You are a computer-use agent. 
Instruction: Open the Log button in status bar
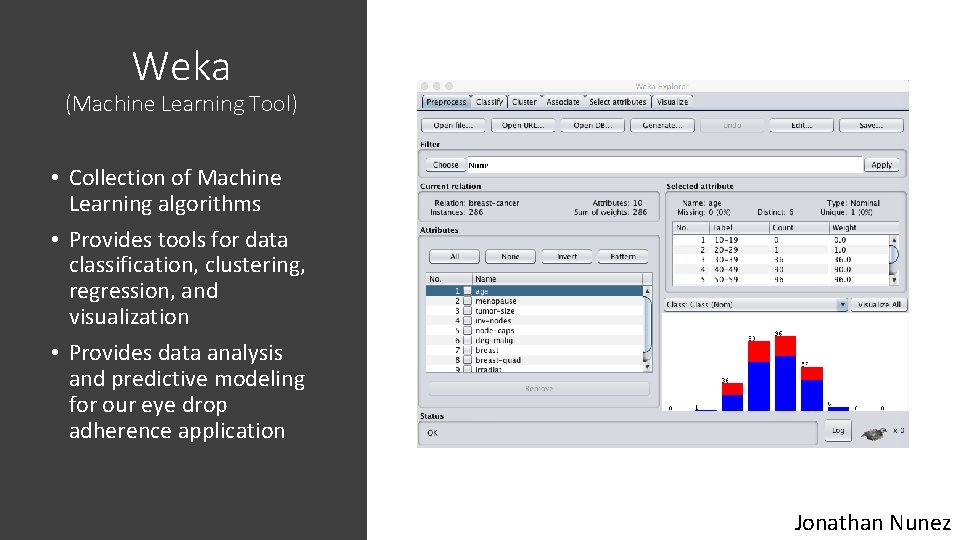(838, 431)
